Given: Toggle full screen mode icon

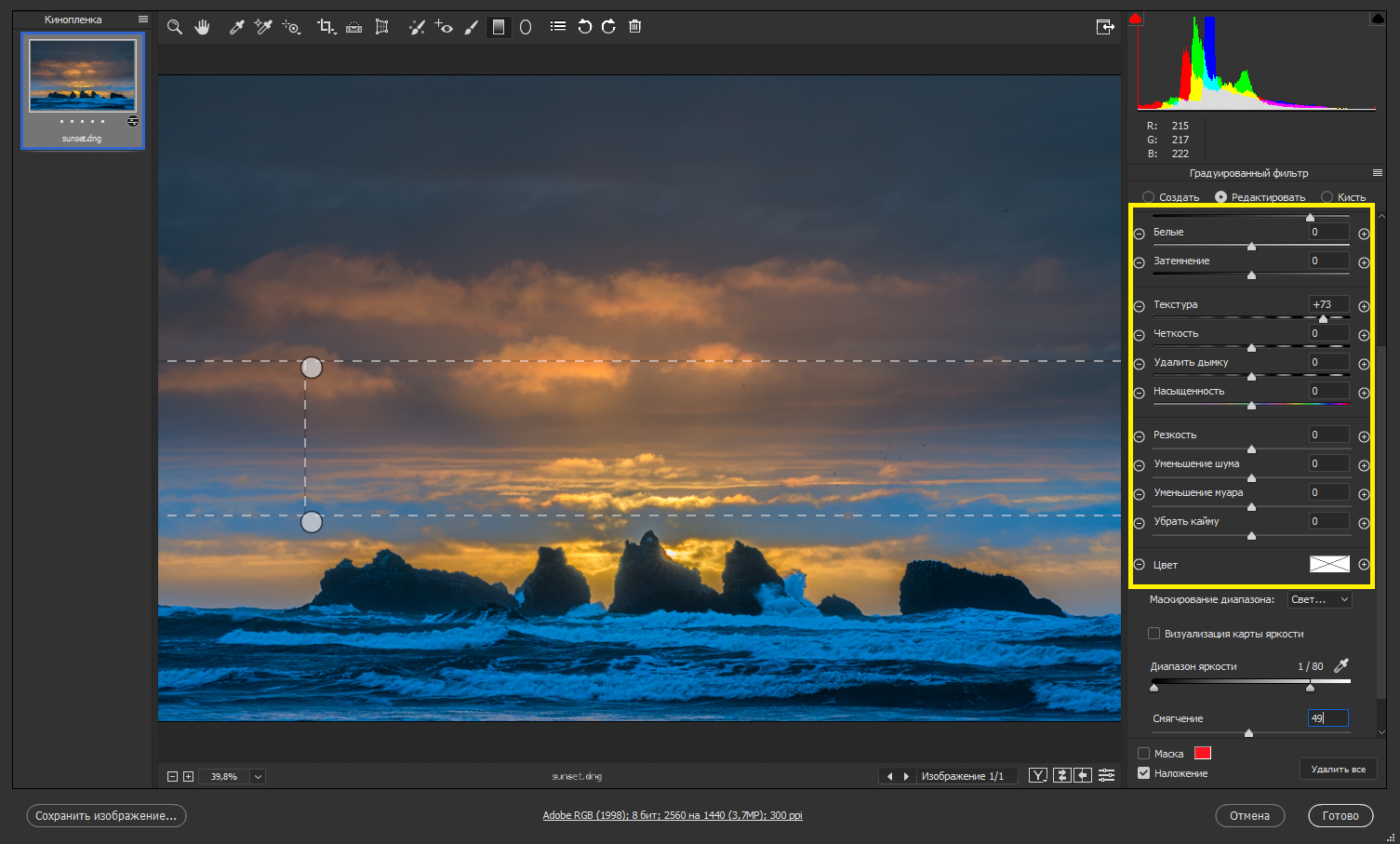Looking at the screenshot, I should [1105, 27].
